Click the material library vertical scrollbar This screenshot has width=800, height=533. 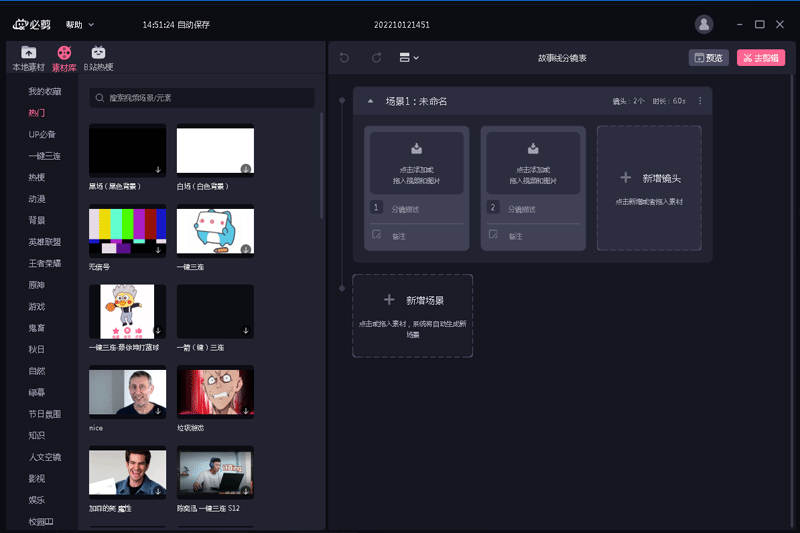(321, 166)
